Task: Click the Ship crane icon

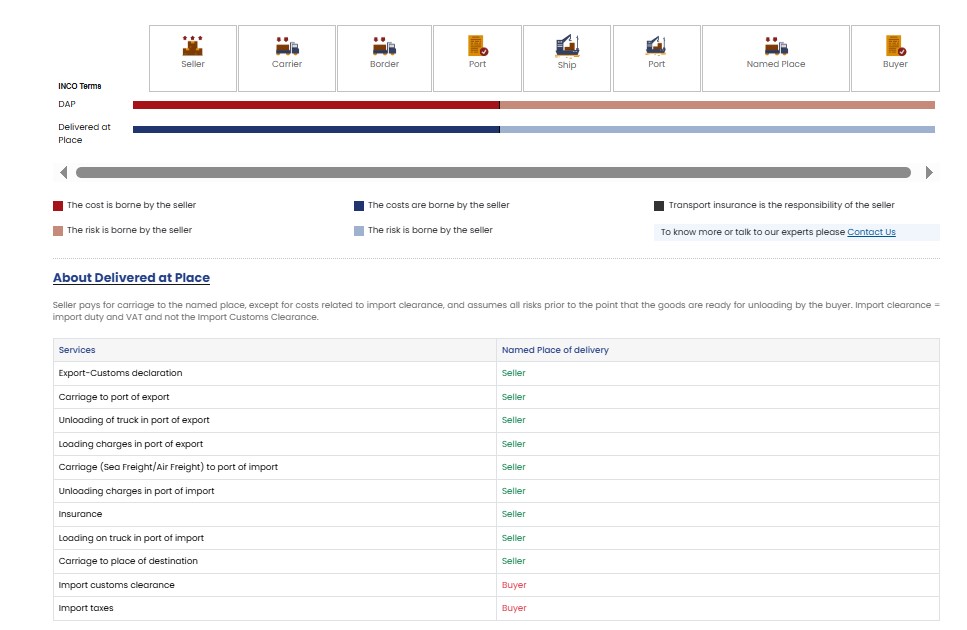Action: coord(567,46)
